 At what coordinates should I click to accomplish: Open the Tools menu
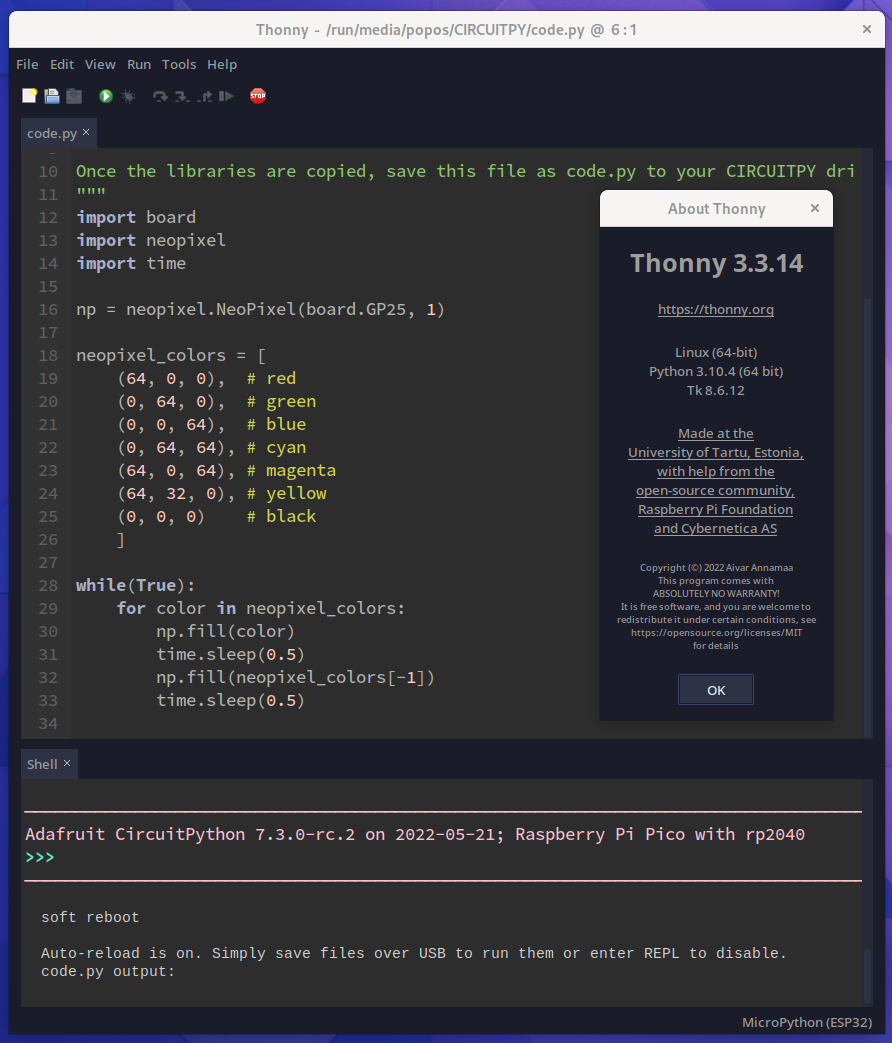click(179, 65)
